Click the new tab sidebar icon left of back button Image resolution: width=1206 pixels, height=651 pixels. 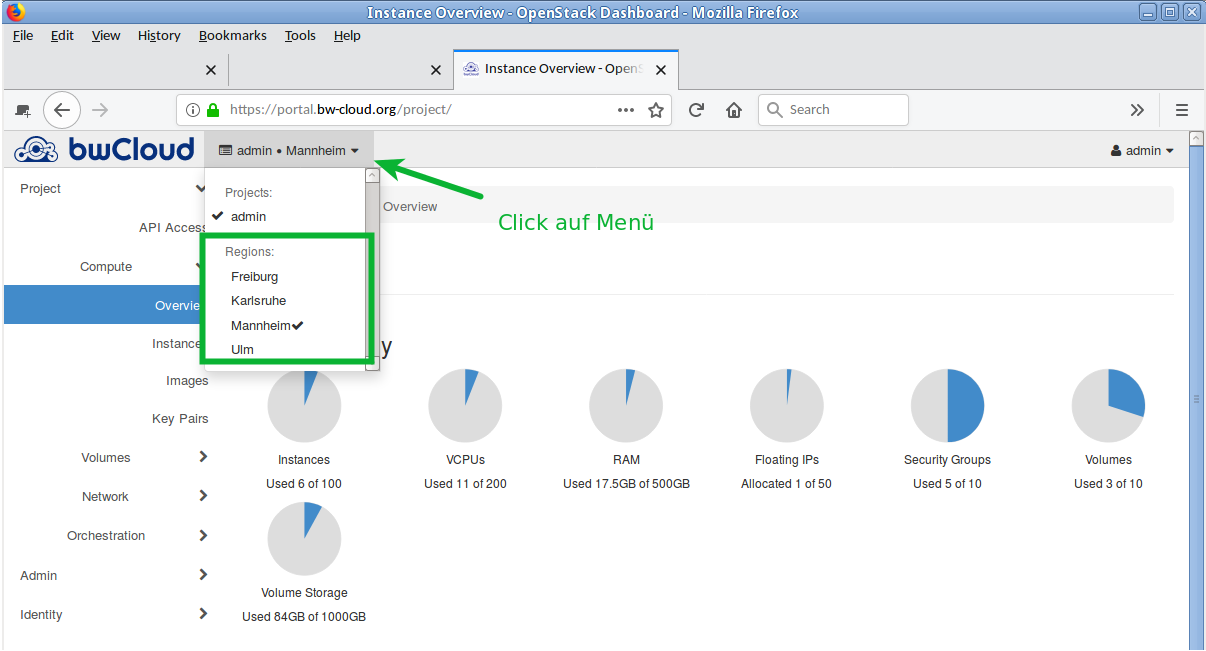(x=23, y=110)
